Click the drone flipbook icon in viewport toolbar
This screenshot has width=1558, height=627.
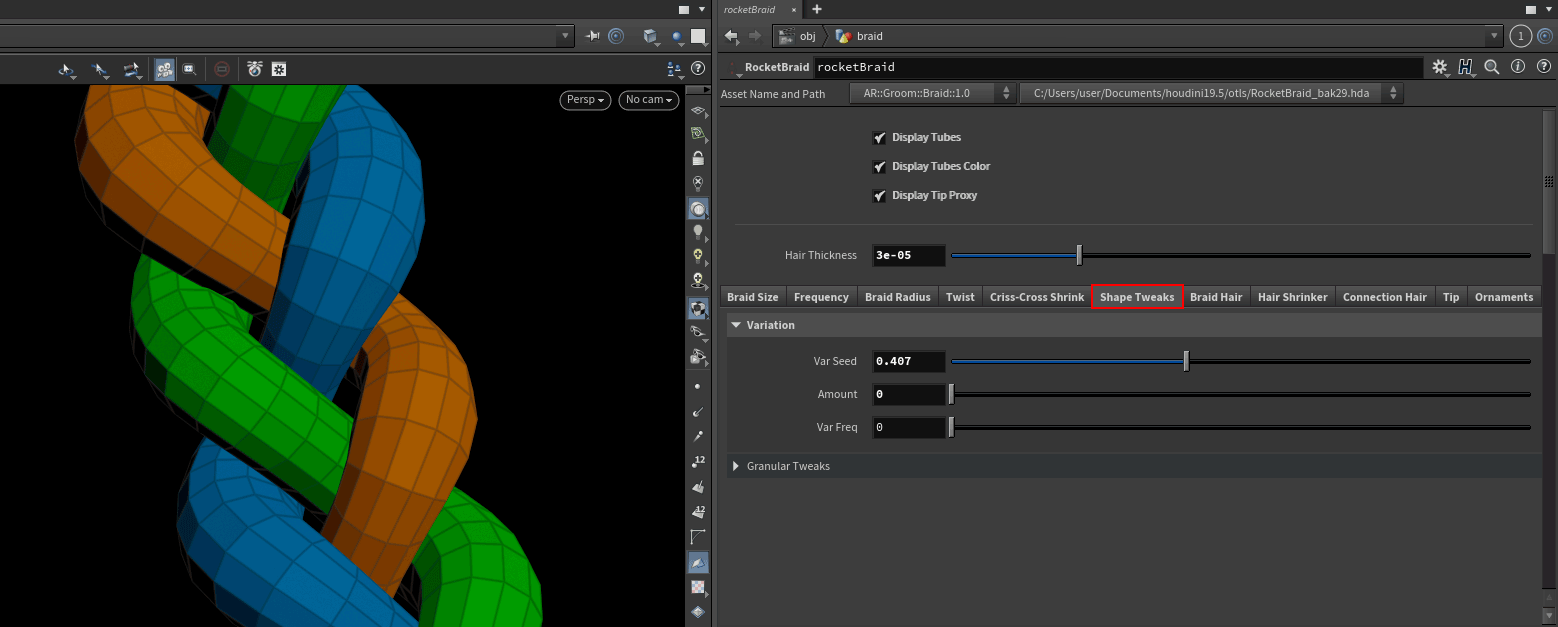[255, 69]
